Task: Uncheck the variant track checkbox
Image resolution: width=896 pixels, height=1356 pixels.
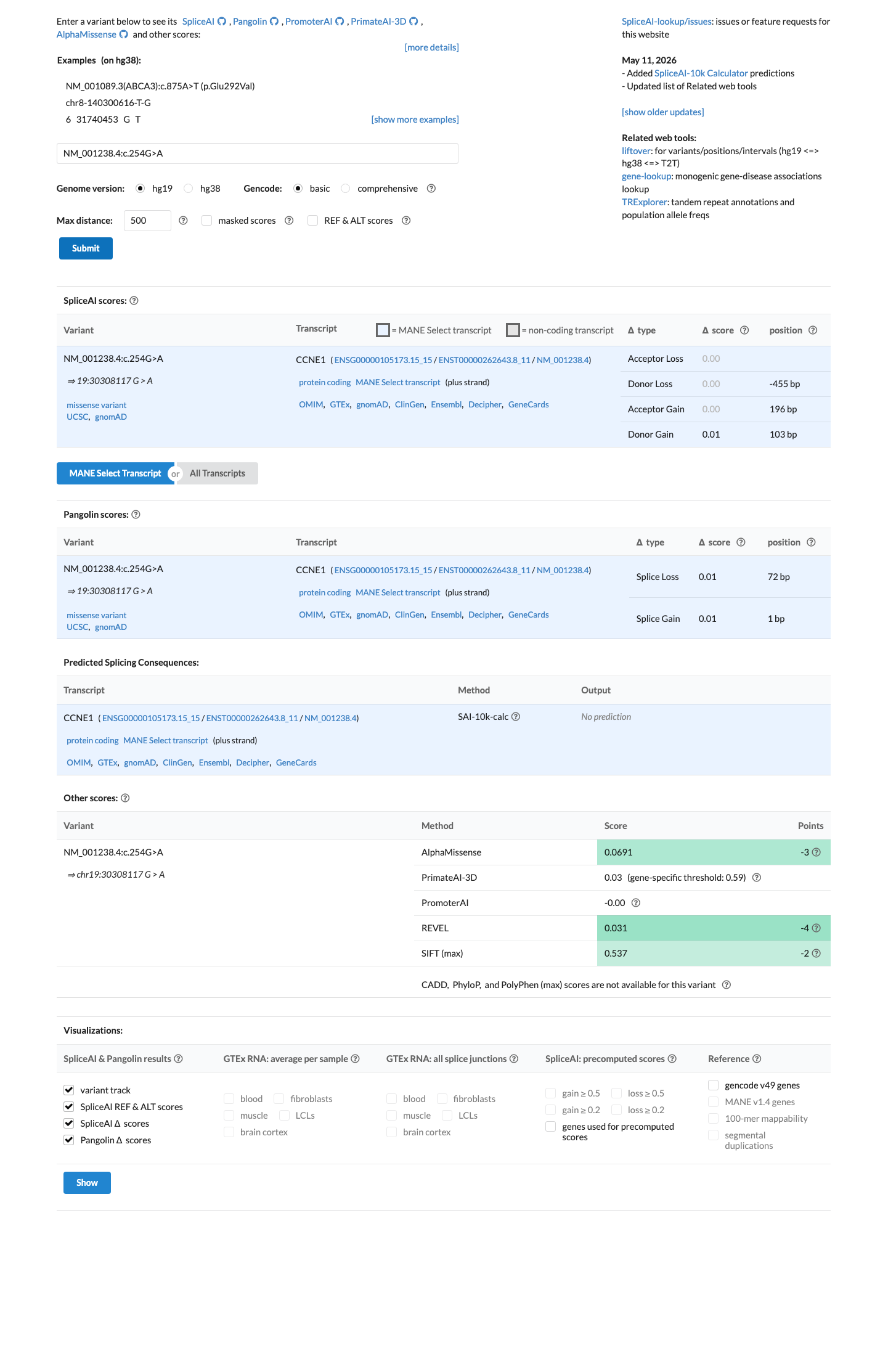Action: (x=69, y=1090)
